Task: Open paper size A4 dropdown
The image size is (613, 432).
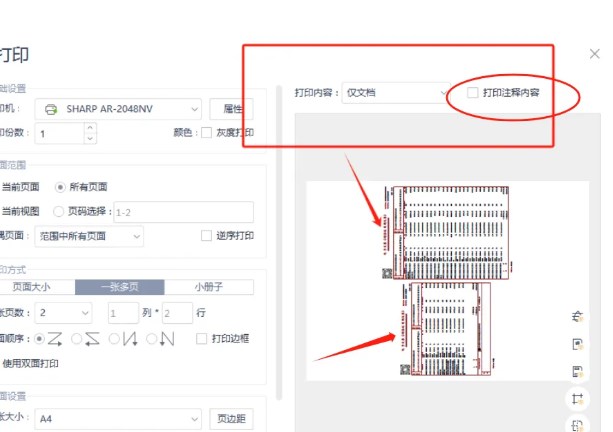Action: 118,419
